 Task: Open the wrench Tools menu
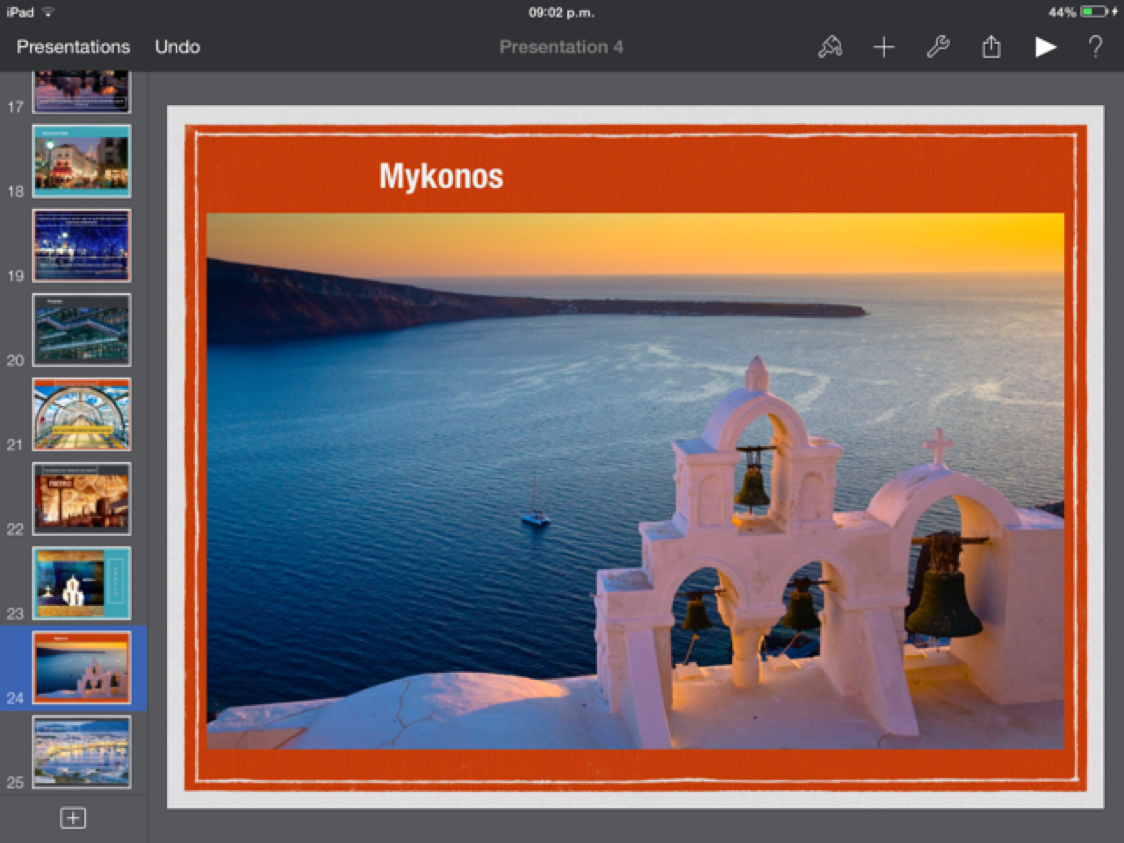[x=937, y=47]
